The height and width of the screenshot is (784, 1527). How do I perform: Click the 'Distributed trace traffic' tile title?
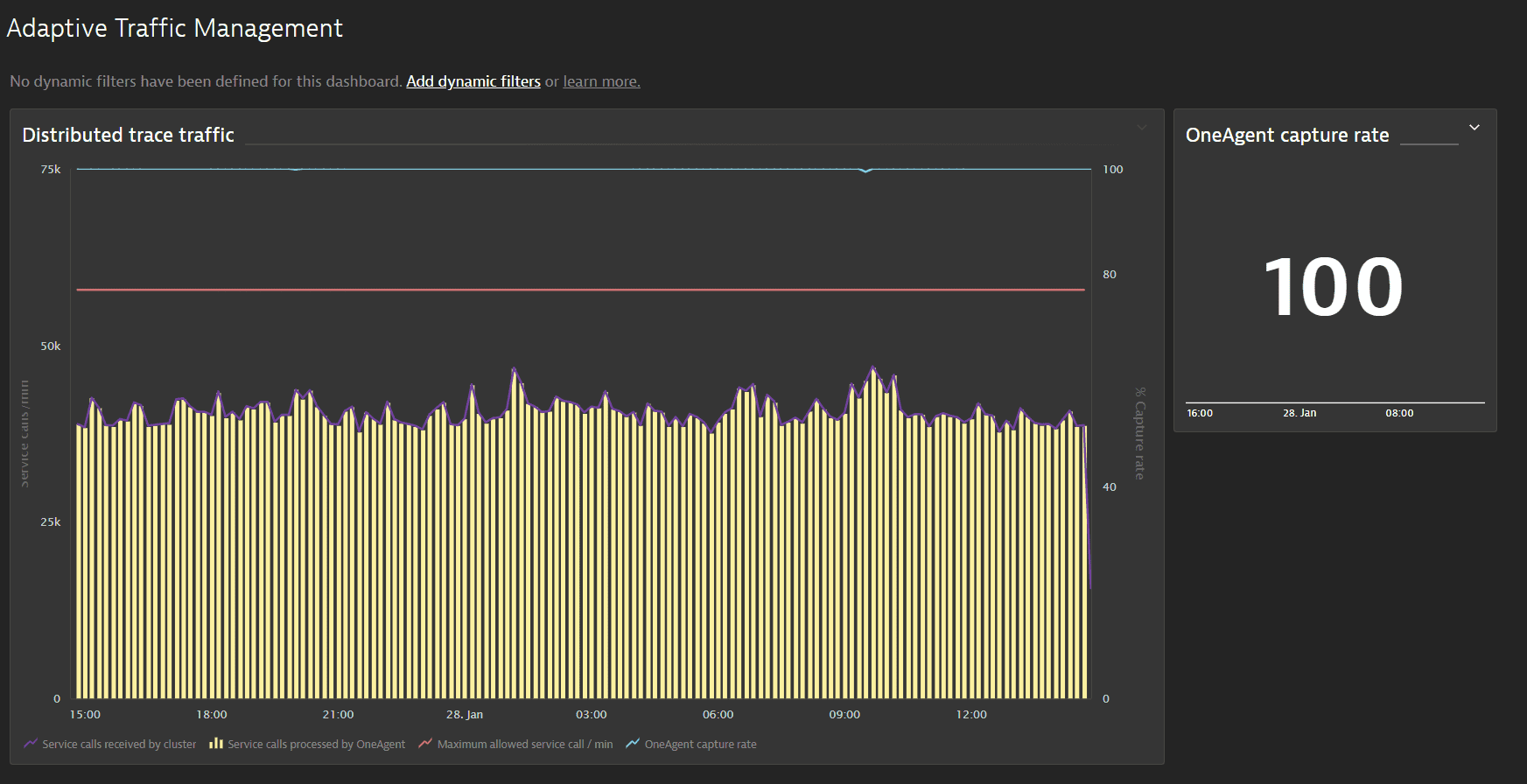128,135
